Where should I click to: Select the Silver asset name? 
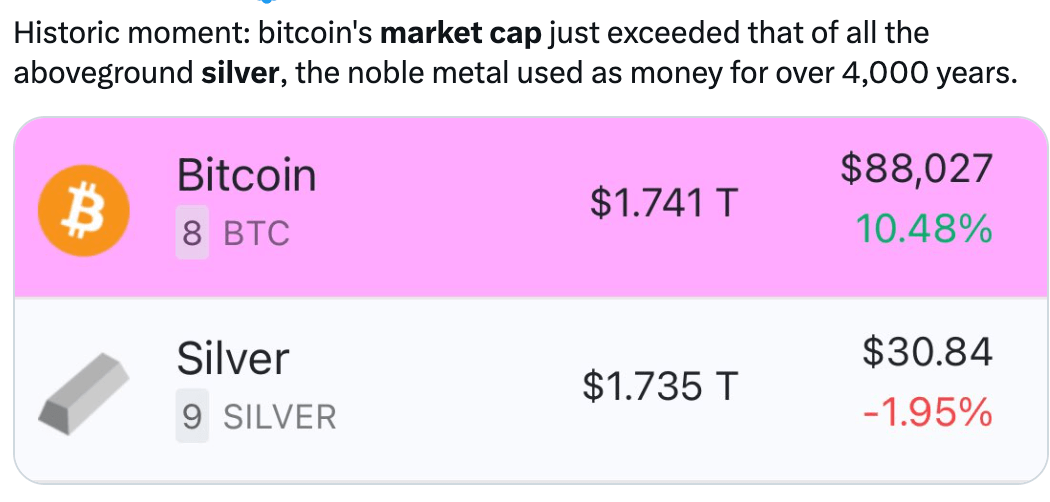[x=233, y=357]
